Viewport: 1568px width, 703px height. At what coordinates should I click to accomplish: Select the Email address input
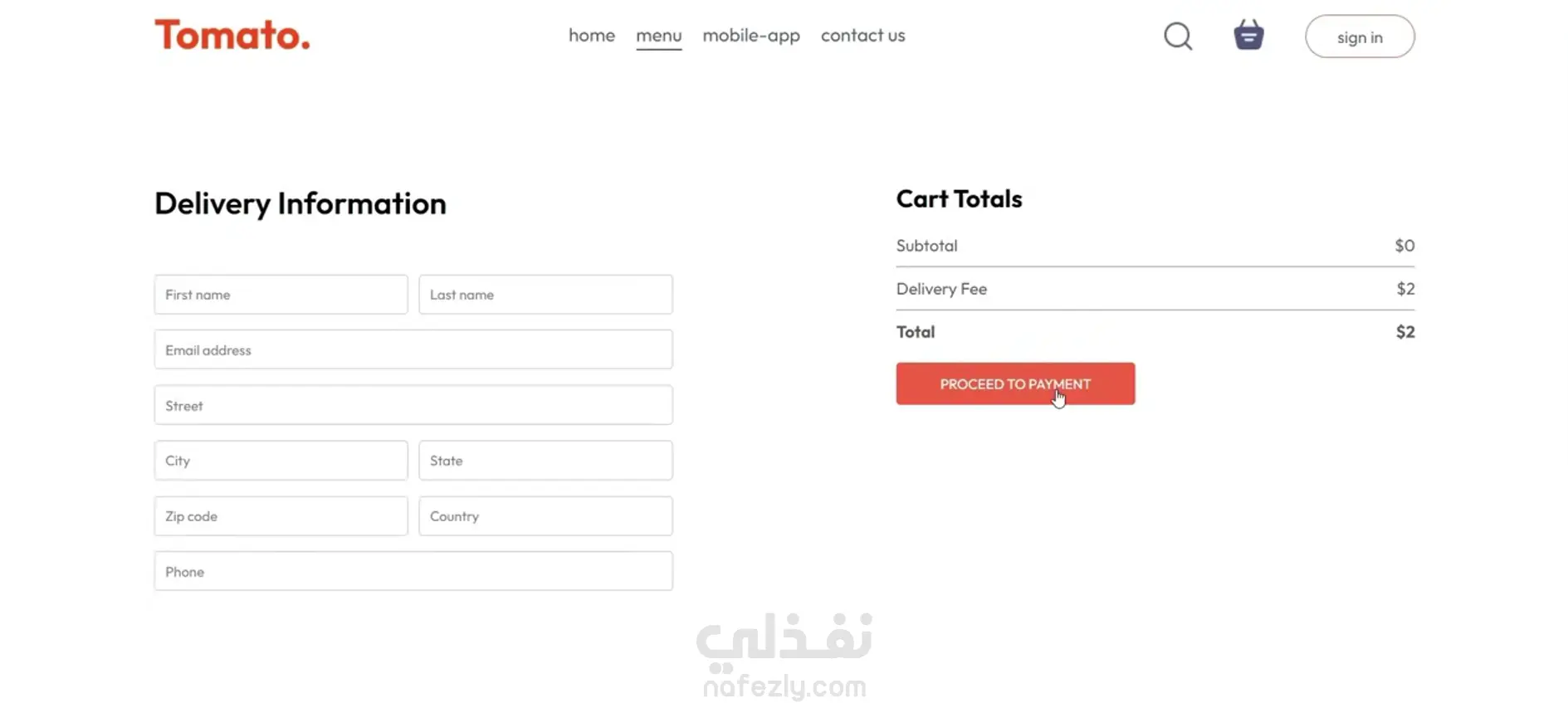tap(413, 349)
